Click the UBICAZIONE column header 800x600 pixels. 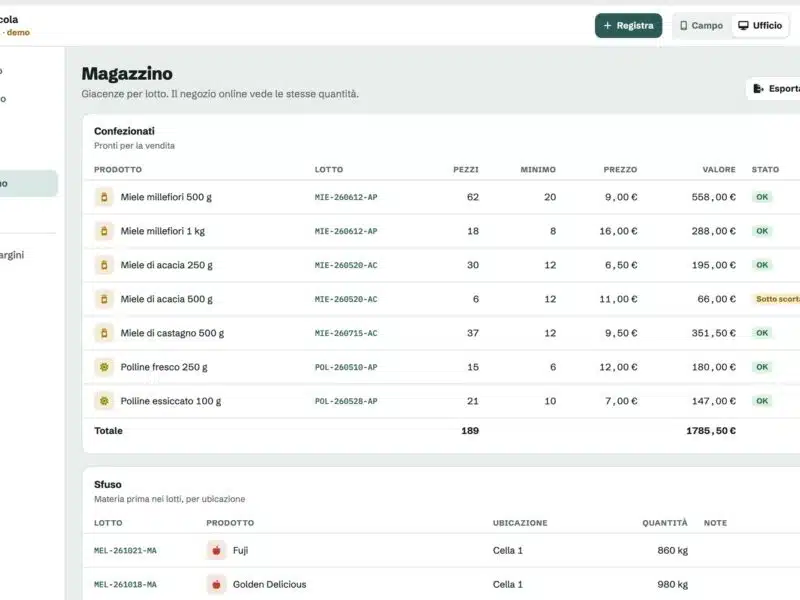point(520,523)
